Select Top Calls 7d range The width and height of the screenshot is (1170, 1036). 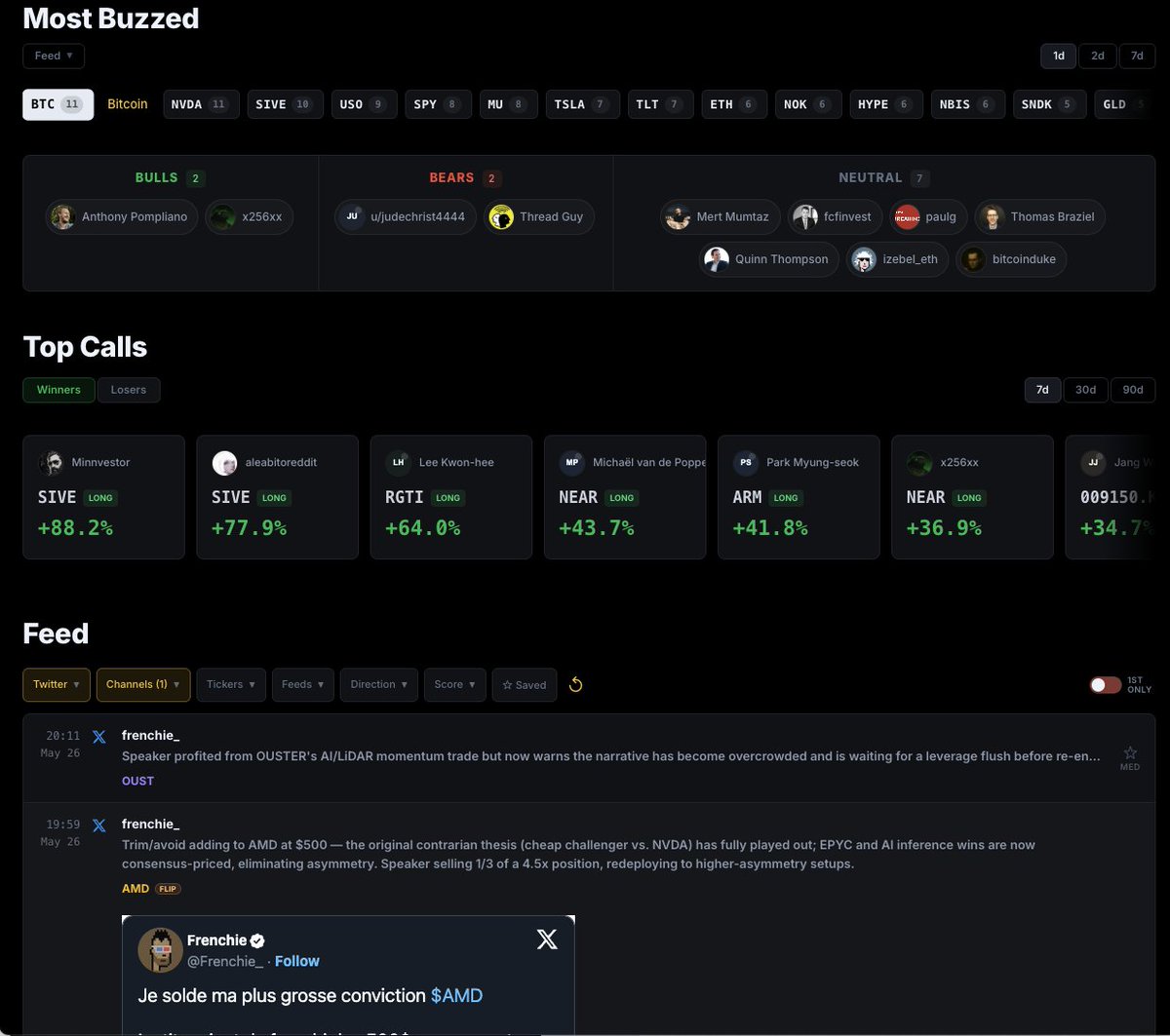click(1042, 390)
